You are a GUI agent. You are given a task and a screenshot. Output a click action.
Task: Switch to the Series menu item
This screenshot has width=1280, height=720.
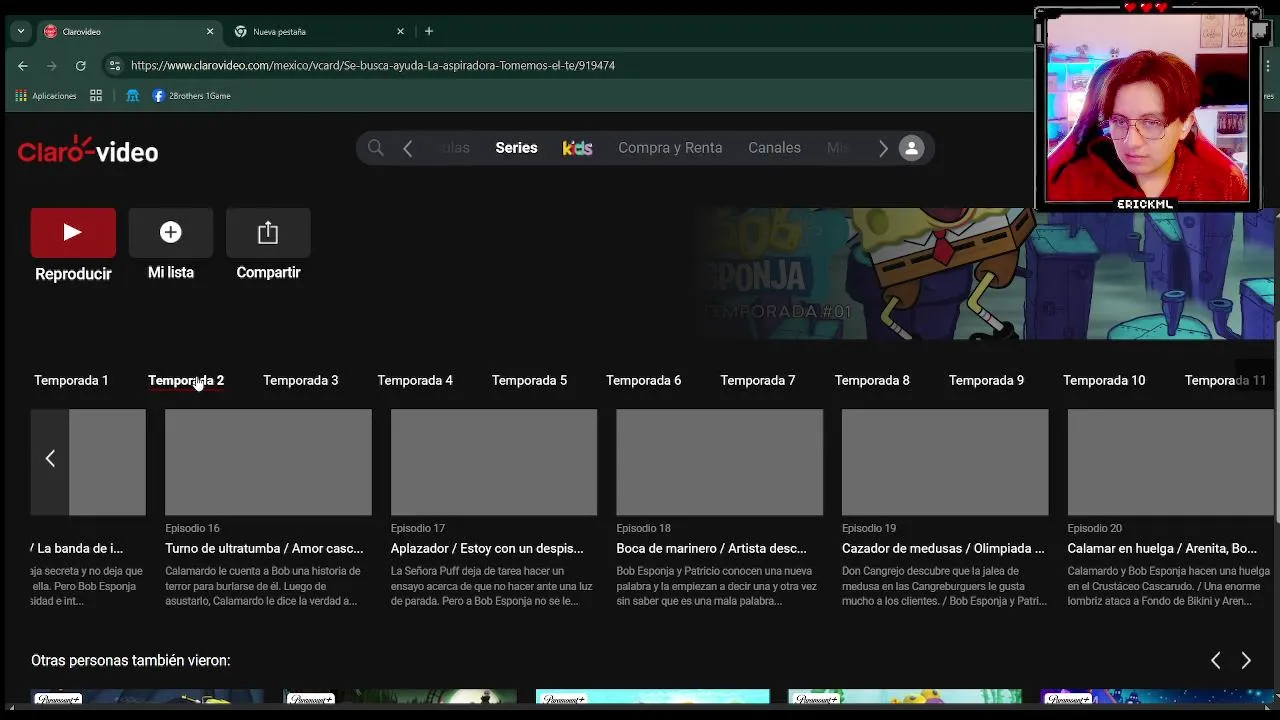[x=516, y=148]
